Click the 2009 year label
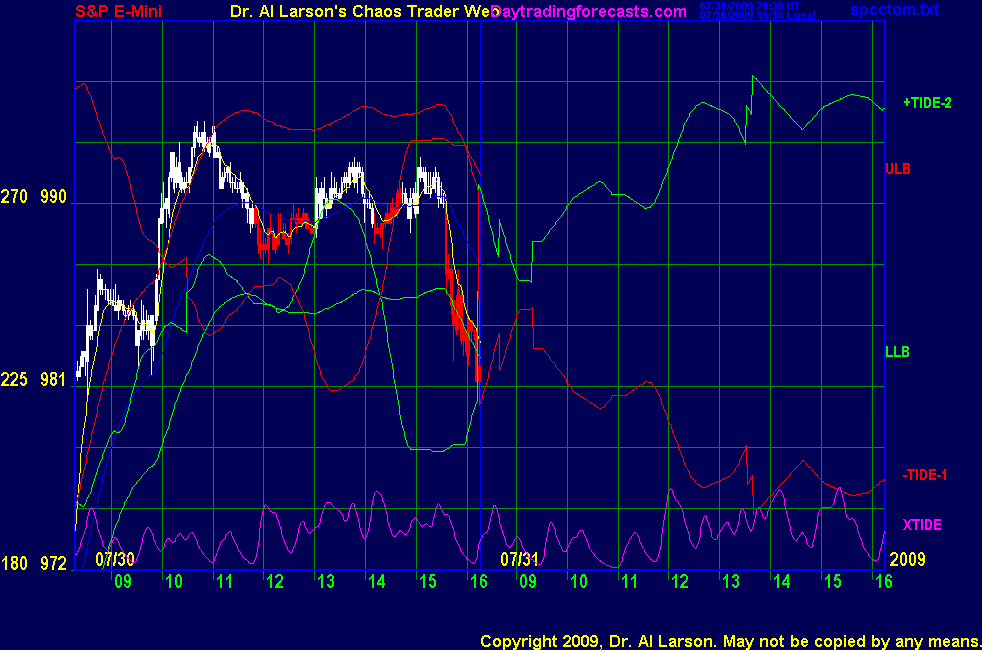This screenshot has width=982, height=650. click(907, 559)
